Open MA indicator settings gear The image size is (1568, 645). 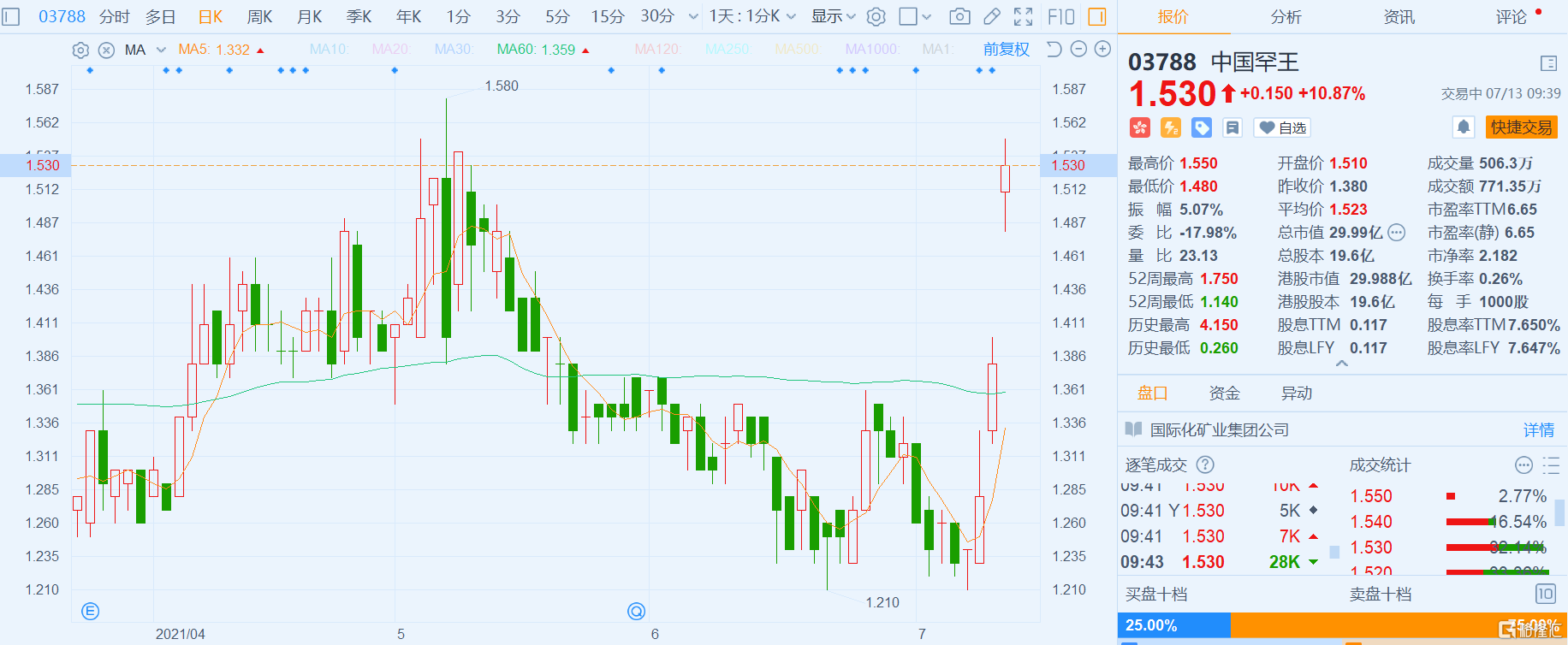point(80,50)
